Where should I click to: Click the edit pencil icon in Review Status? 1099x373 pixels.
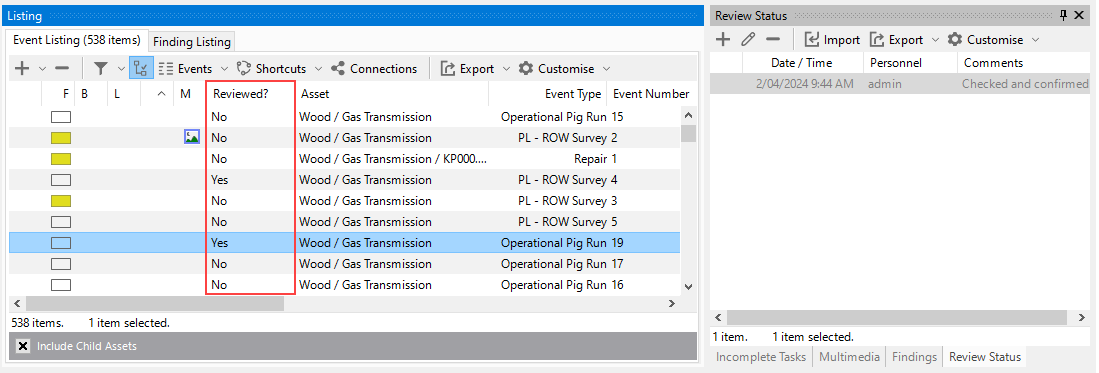pyautogui.click(x=748, y=40)
